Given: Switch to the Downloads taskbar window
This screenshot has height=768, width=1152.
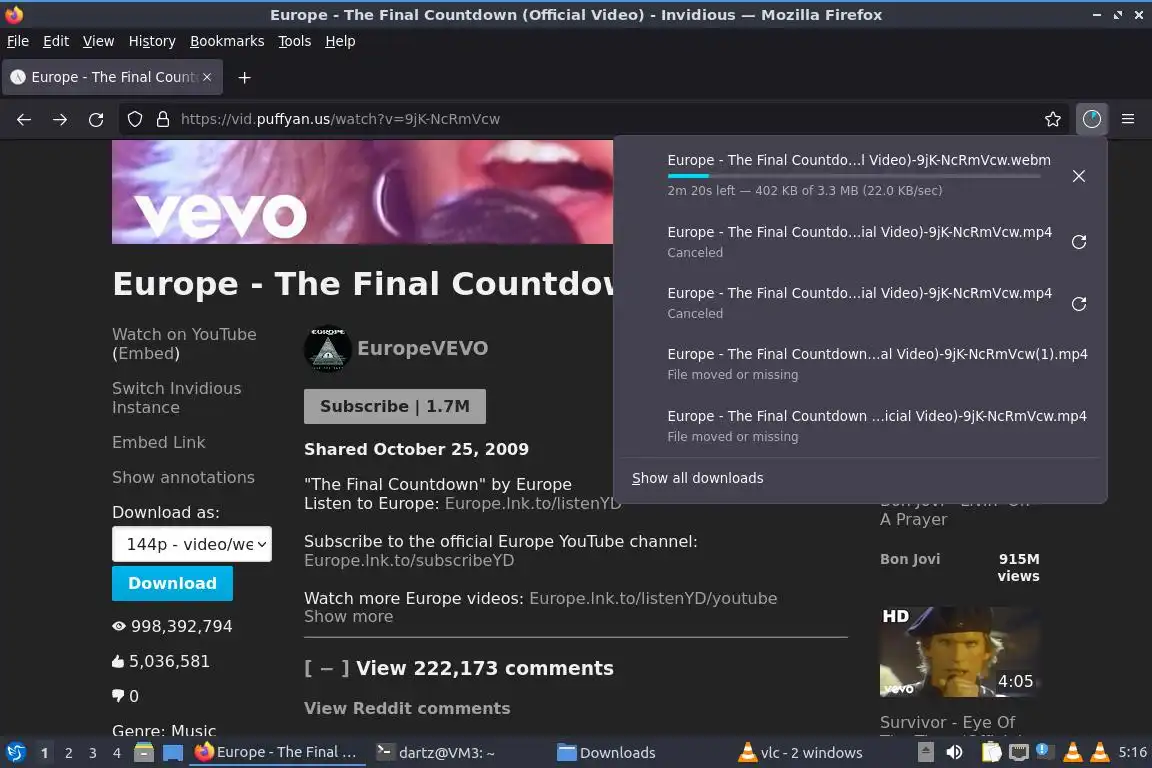Looking at the screenshot, I should coord(606,753).
